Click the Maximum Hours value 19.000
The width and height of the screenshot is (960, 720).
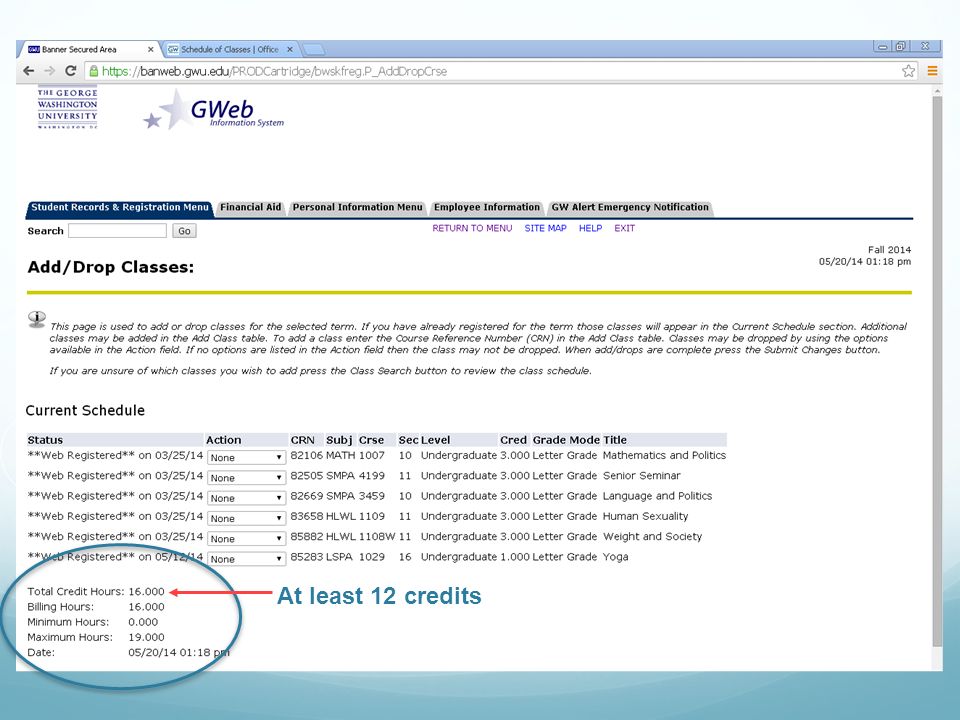(146, 637)
